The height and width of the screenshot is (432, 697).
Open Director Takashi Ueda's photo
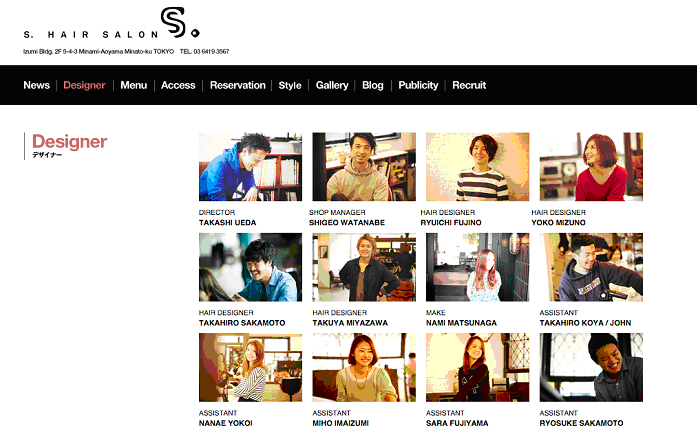click(250, 167)
